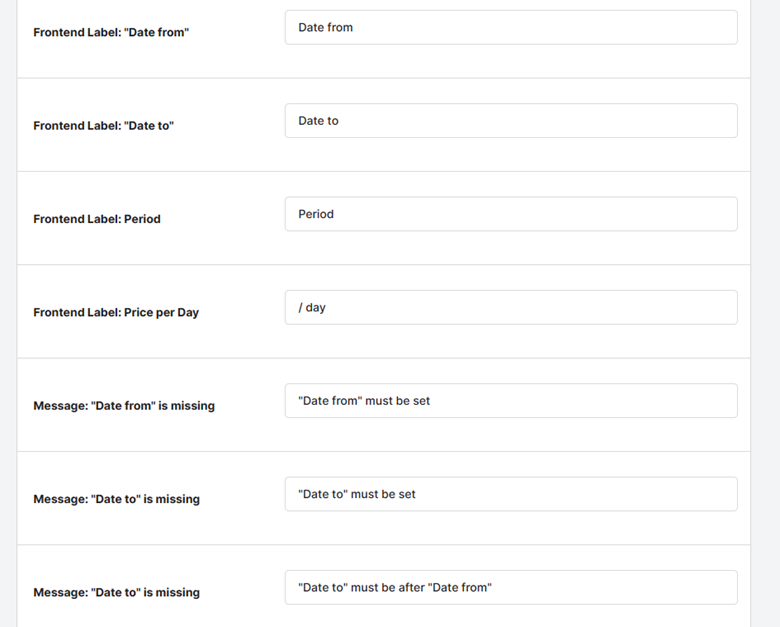Click the label beside 'must be after "Date from"'
Viewport: 780px width, 627px height.
coord(116,593)
